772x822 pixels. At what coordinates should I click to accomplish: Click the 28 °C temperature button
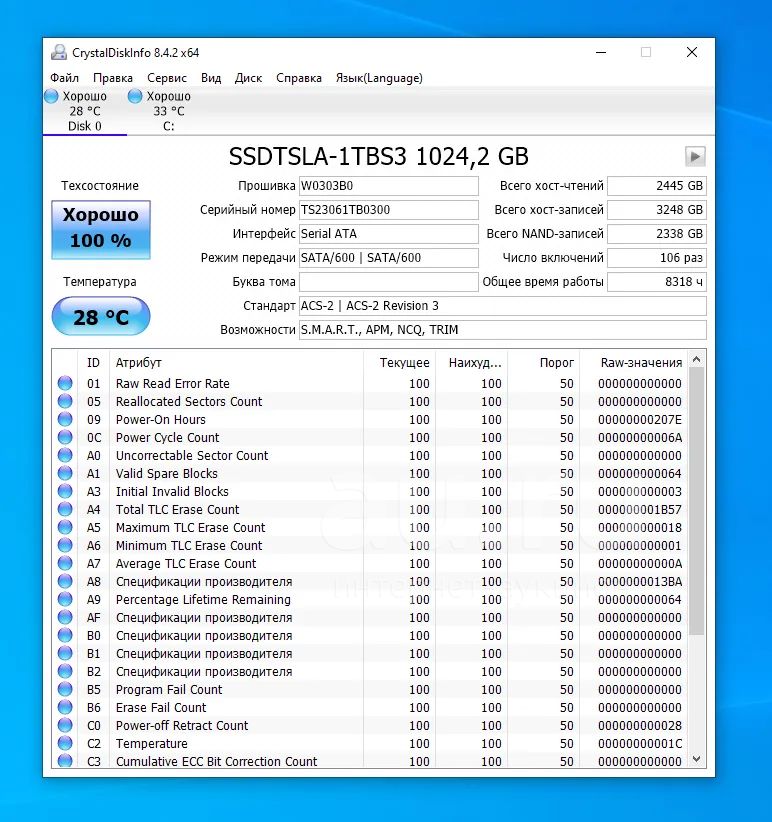click(x=101, y=316)
